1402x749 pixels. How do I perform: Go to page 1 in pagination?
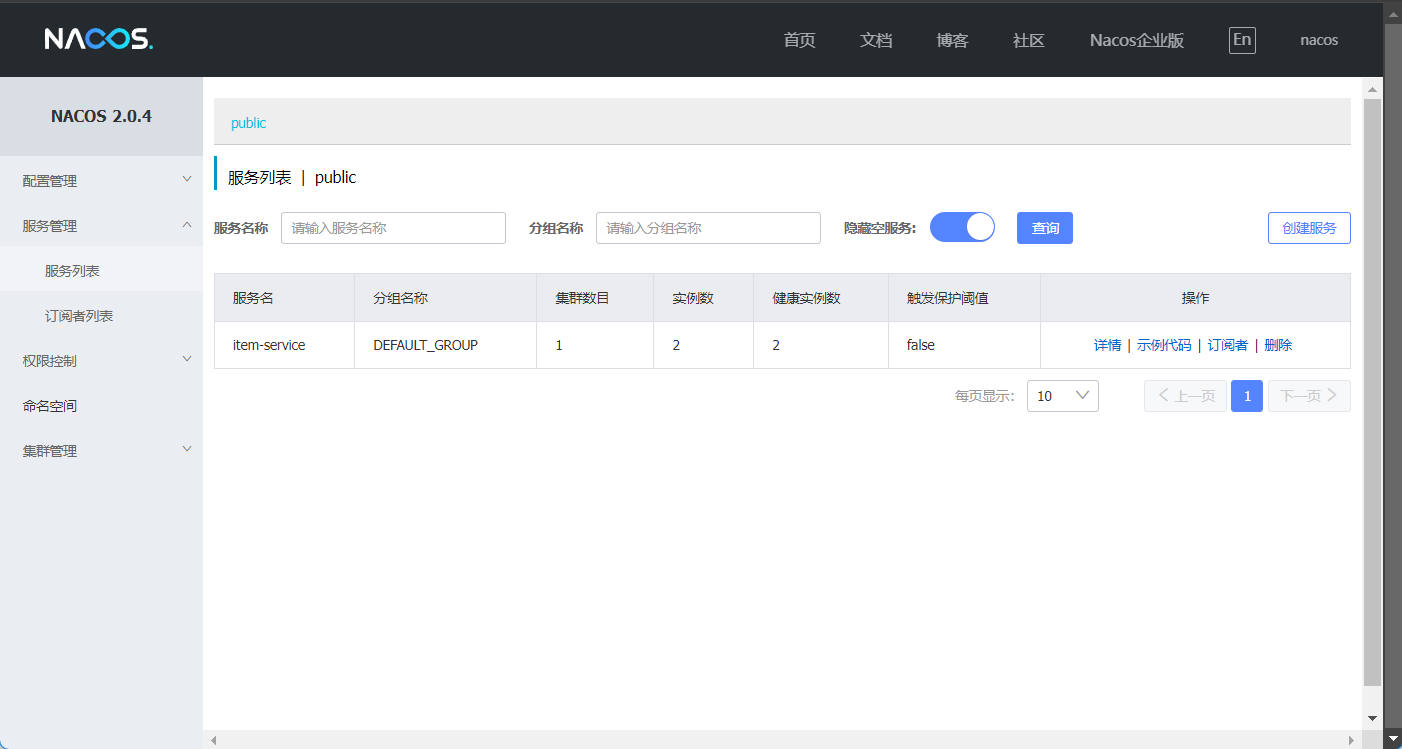tap(1247, 396)
